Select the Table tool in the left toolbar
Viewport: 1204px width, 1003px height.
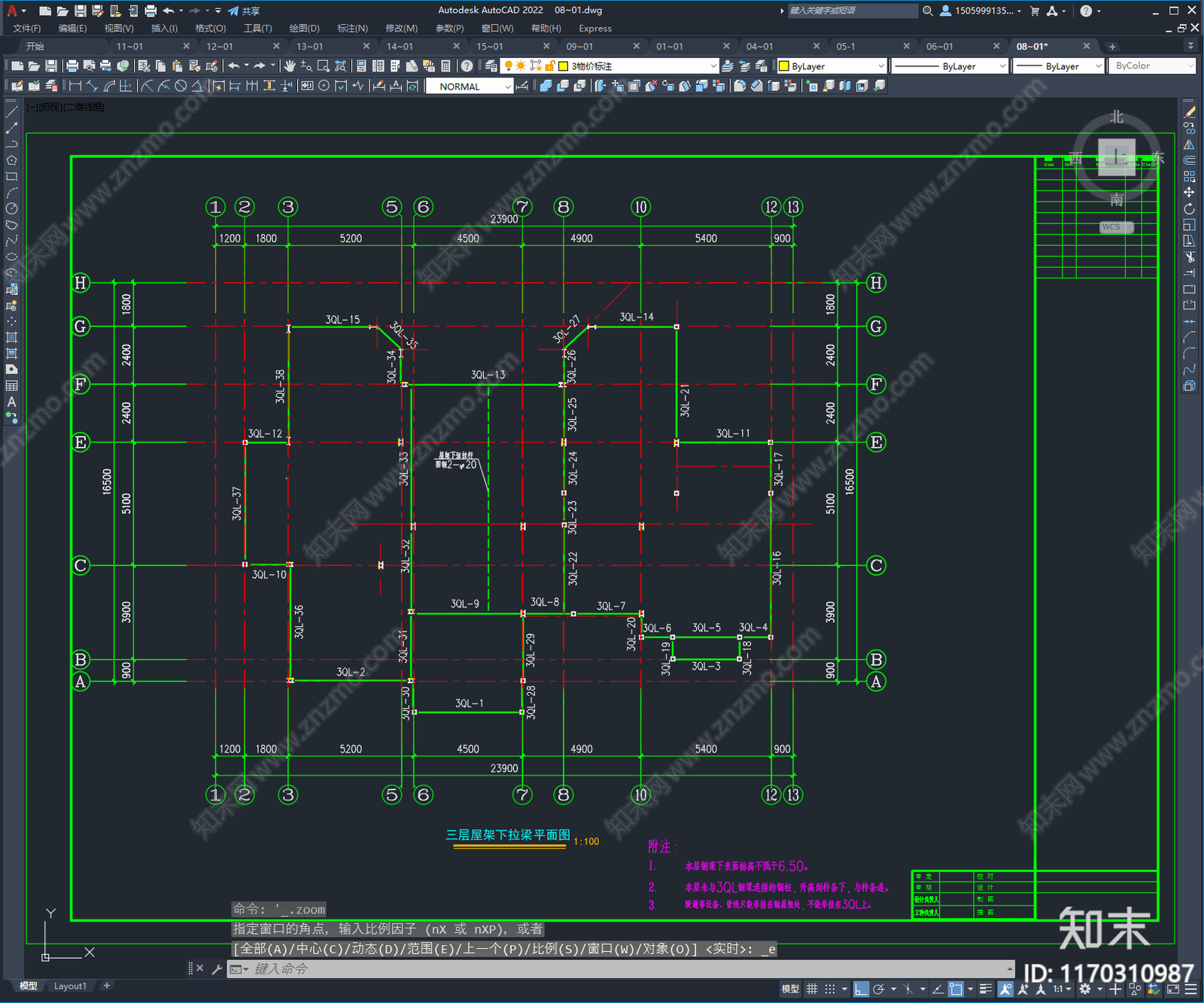click(11, 386)
